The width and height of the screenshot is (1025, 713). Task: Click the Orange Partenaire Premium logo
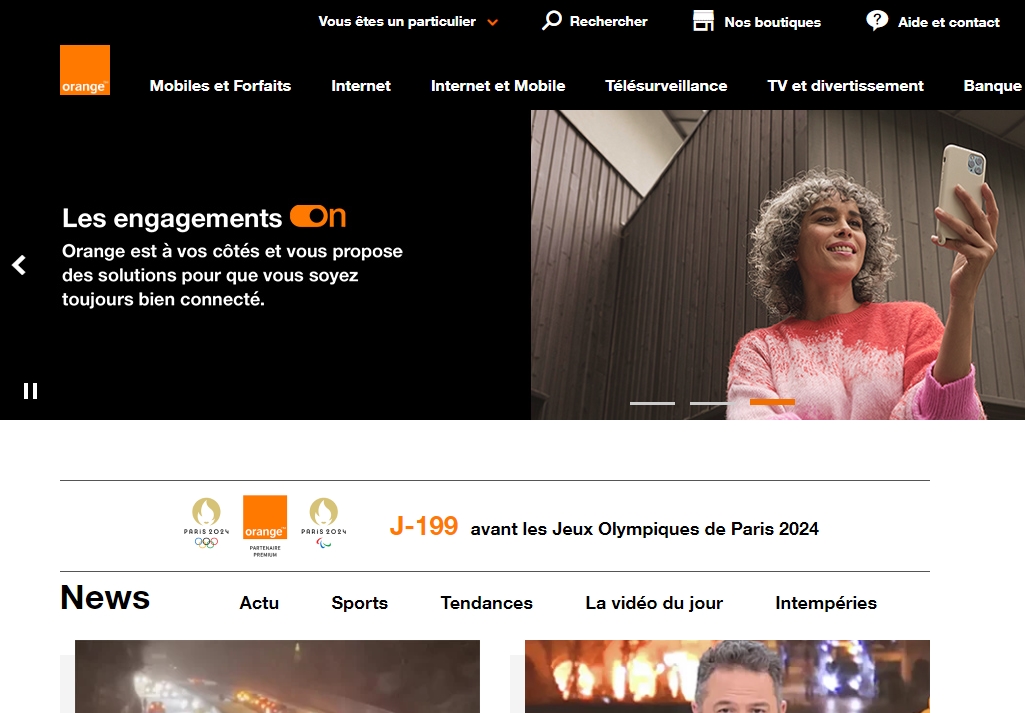coord(265,526)
